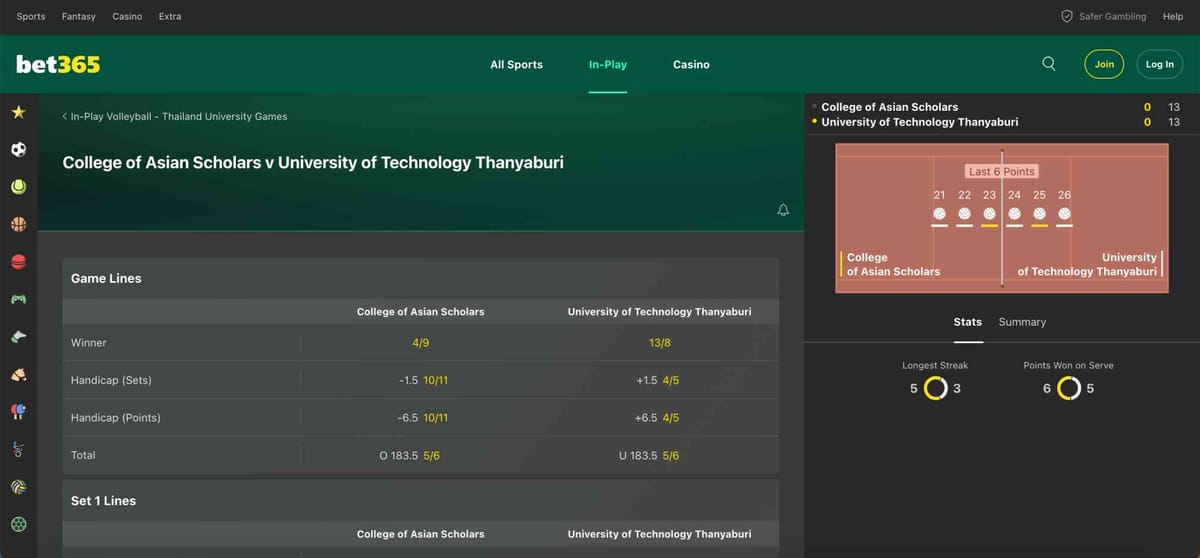Click point 22 ball marker
Image resolution: width=1200 pixels, height=558 pixels.
(x=964, y=214)
